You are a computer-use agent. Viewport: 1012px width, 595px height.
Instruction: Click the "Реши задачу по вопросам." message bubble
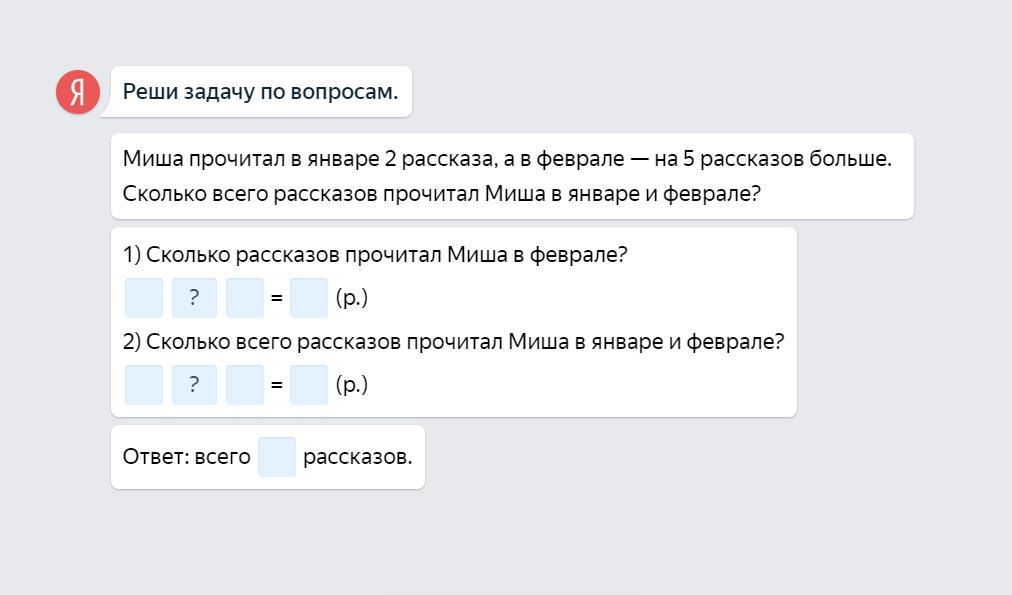point(260,92)
